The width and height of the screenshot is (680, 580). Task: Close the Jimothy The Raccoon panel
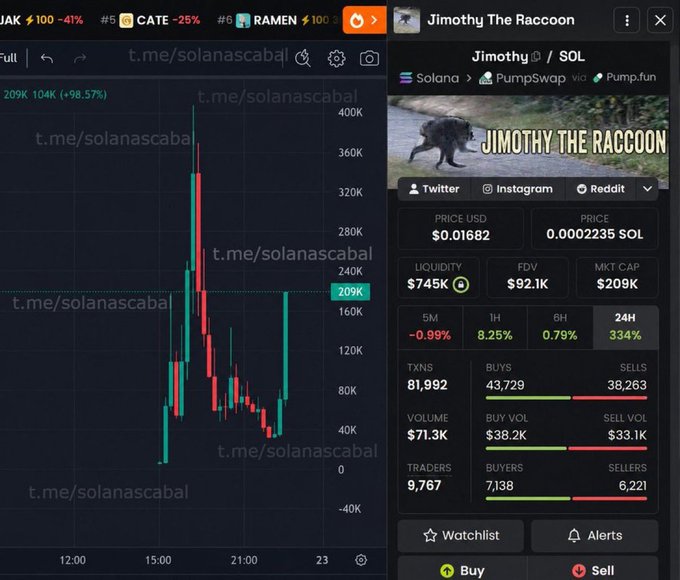660,20
